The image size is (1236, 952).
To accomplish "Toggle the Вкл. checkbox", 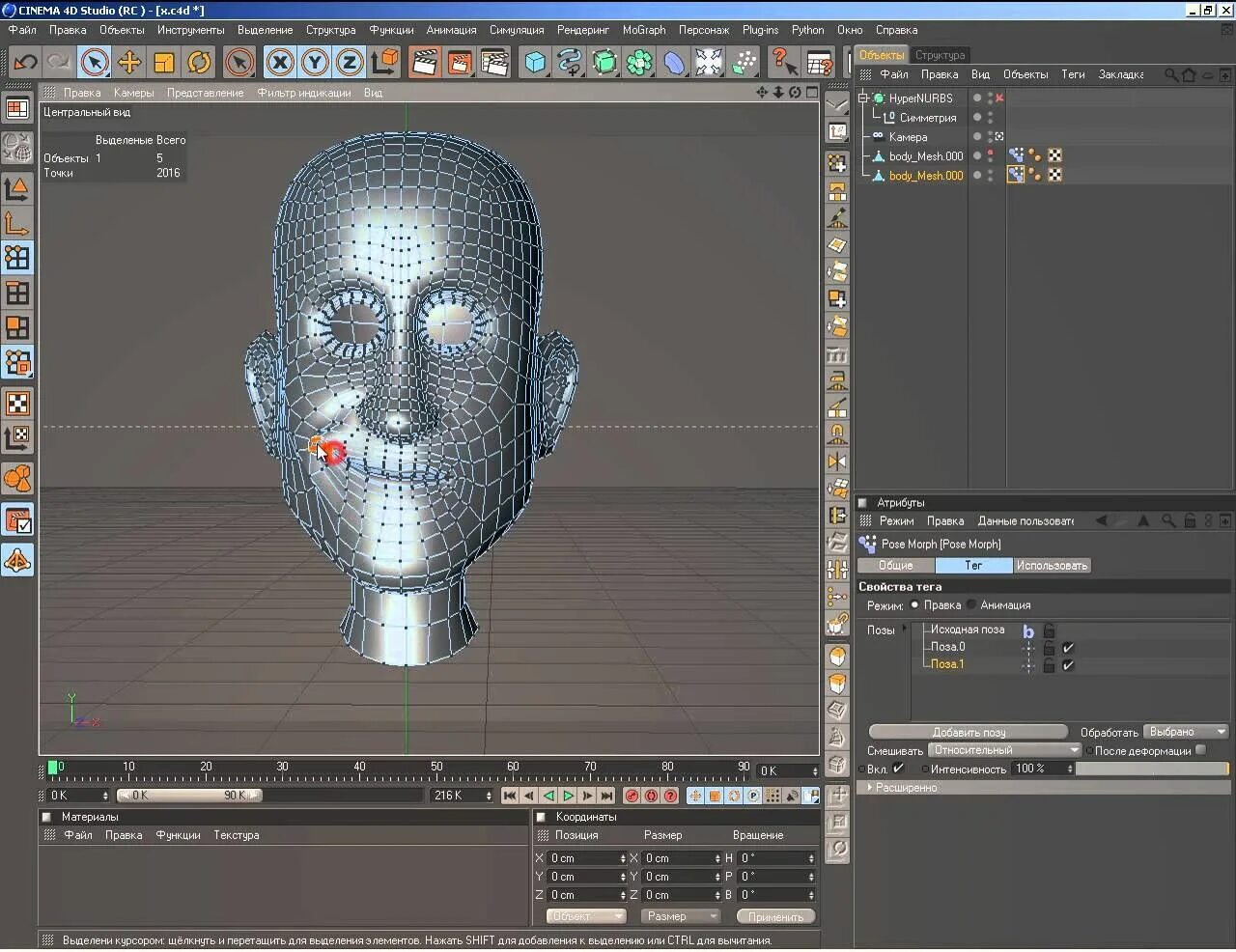I will pos(899,769).
